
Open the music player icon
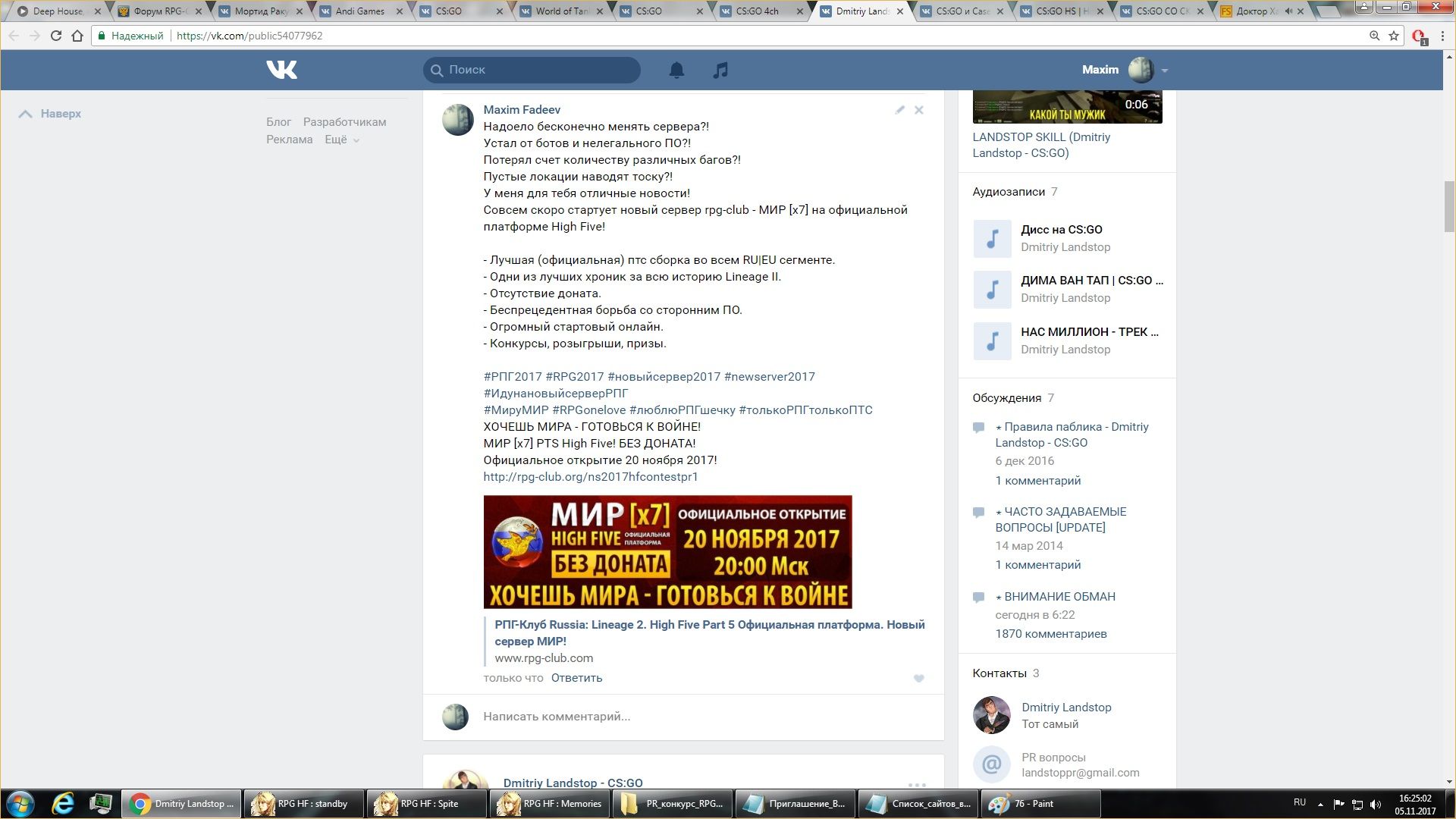point(720,70)
